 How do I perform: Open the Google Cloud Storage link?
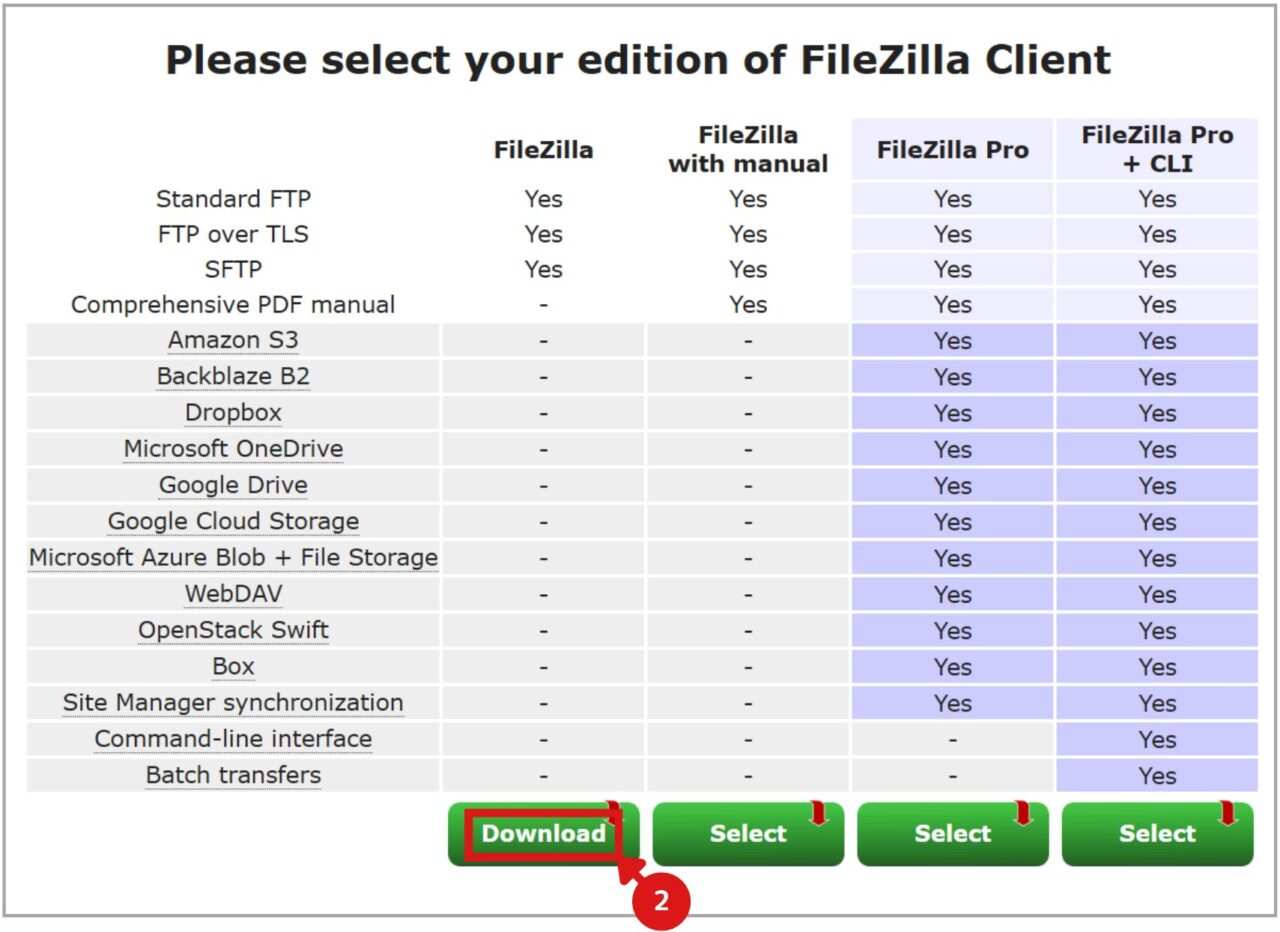(233, 521)
